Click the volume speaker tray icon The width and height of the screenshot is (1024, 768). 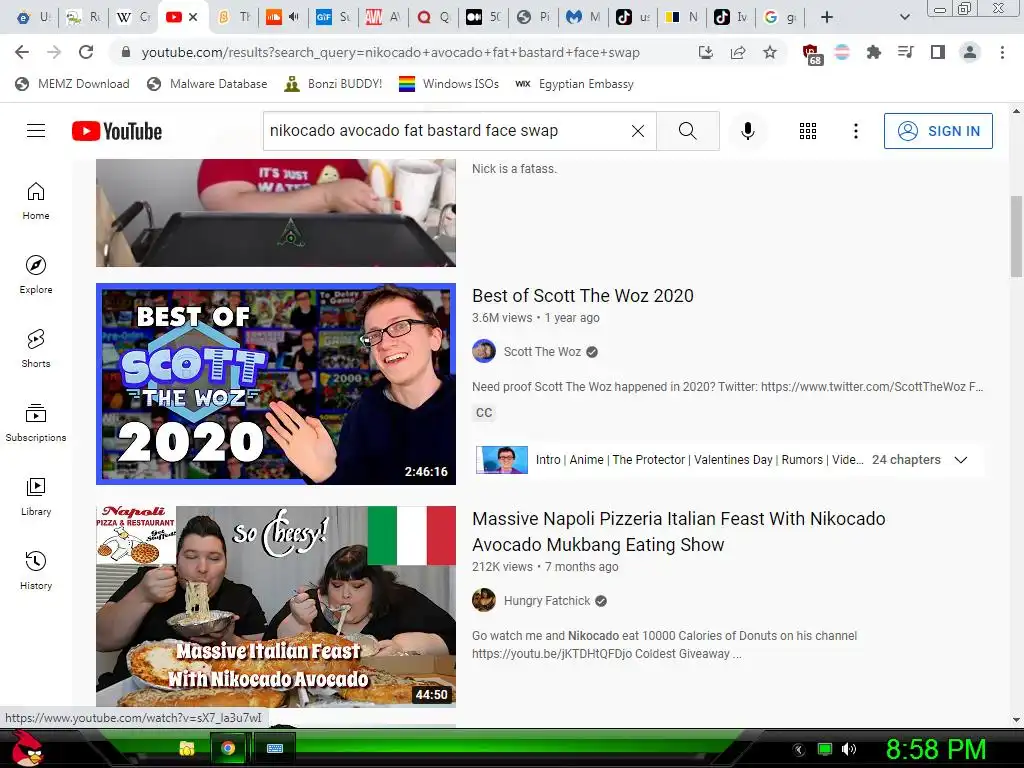coord(848,750)
